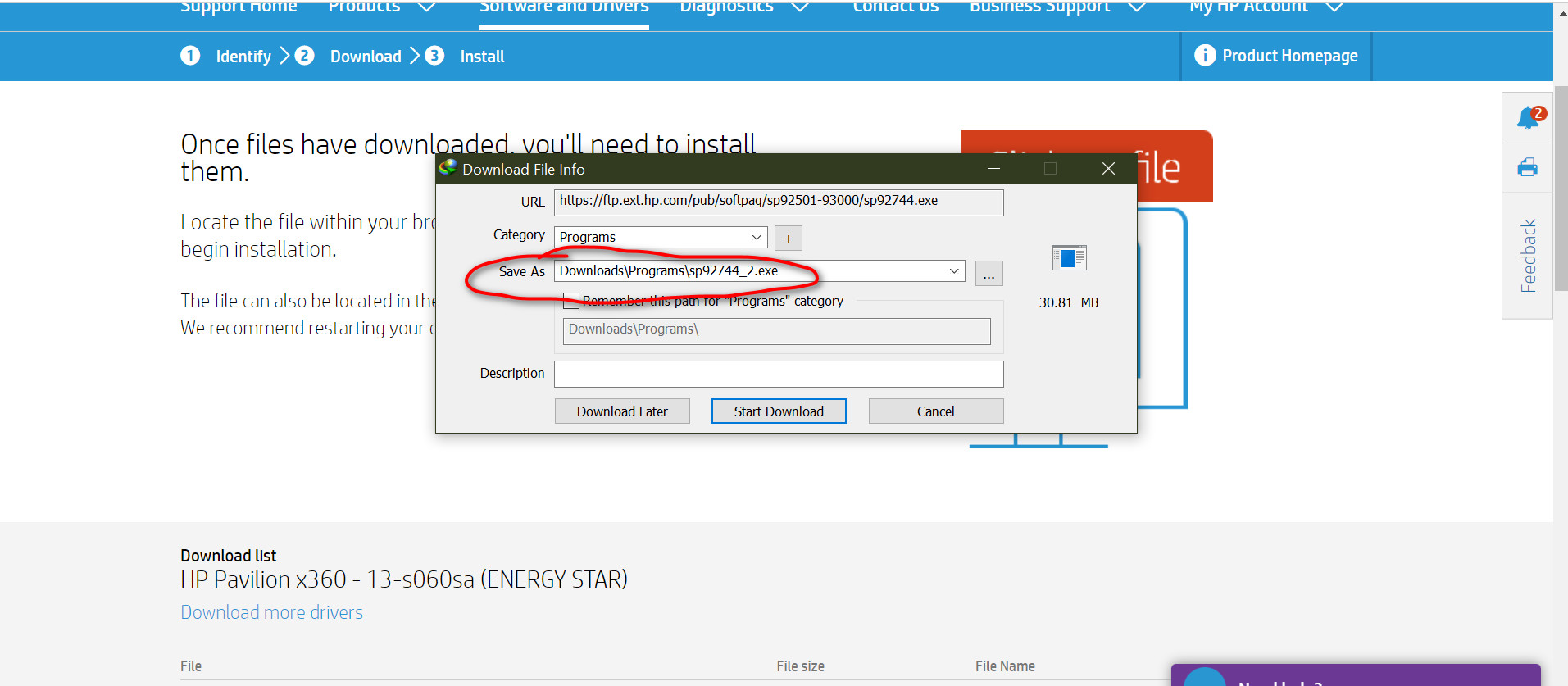Click the remembered path Downloads\Programs\ field

click(x=777, y=331)
